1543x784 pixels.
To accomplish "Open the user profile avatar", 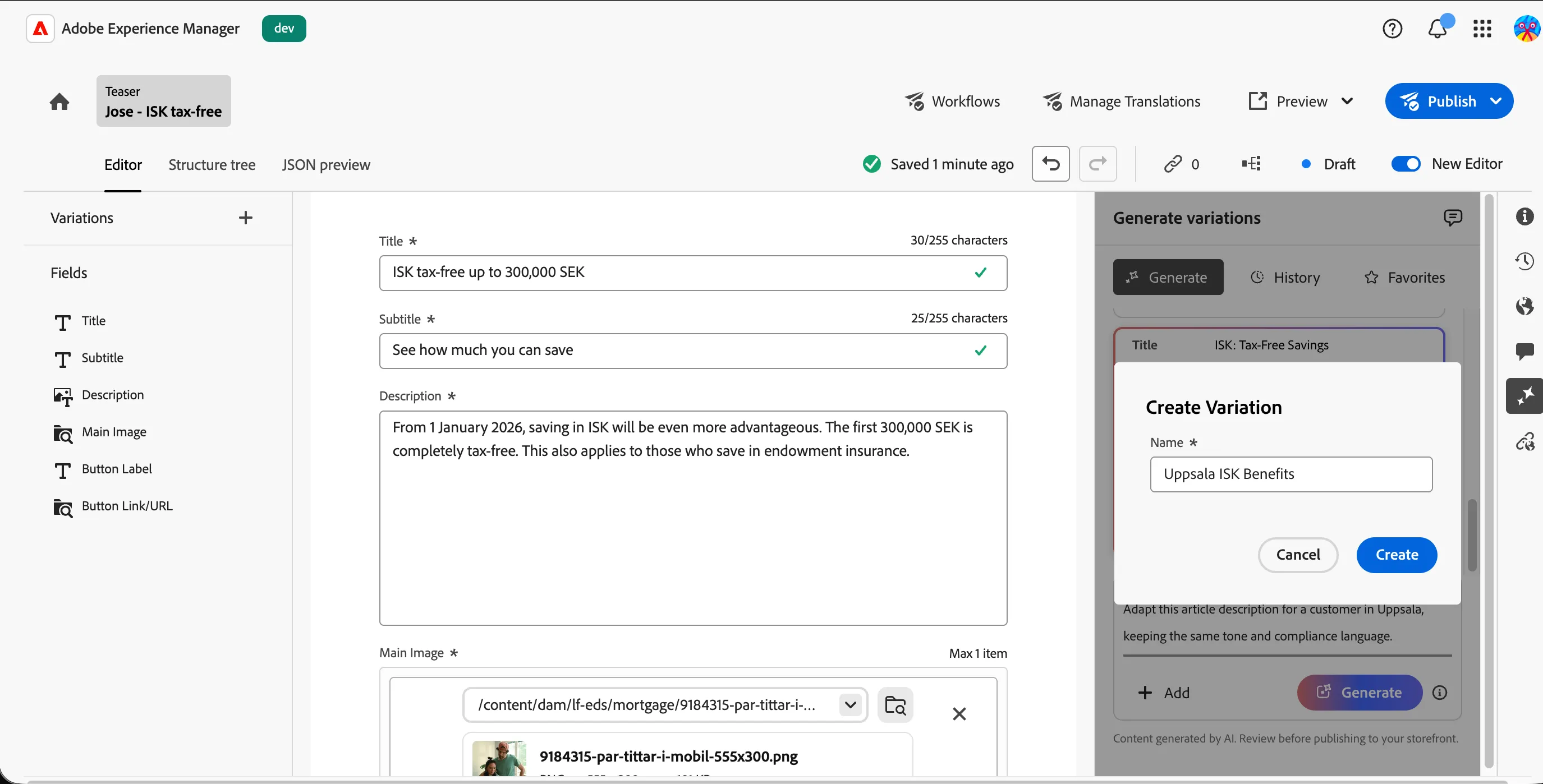I will point(1526,28).
